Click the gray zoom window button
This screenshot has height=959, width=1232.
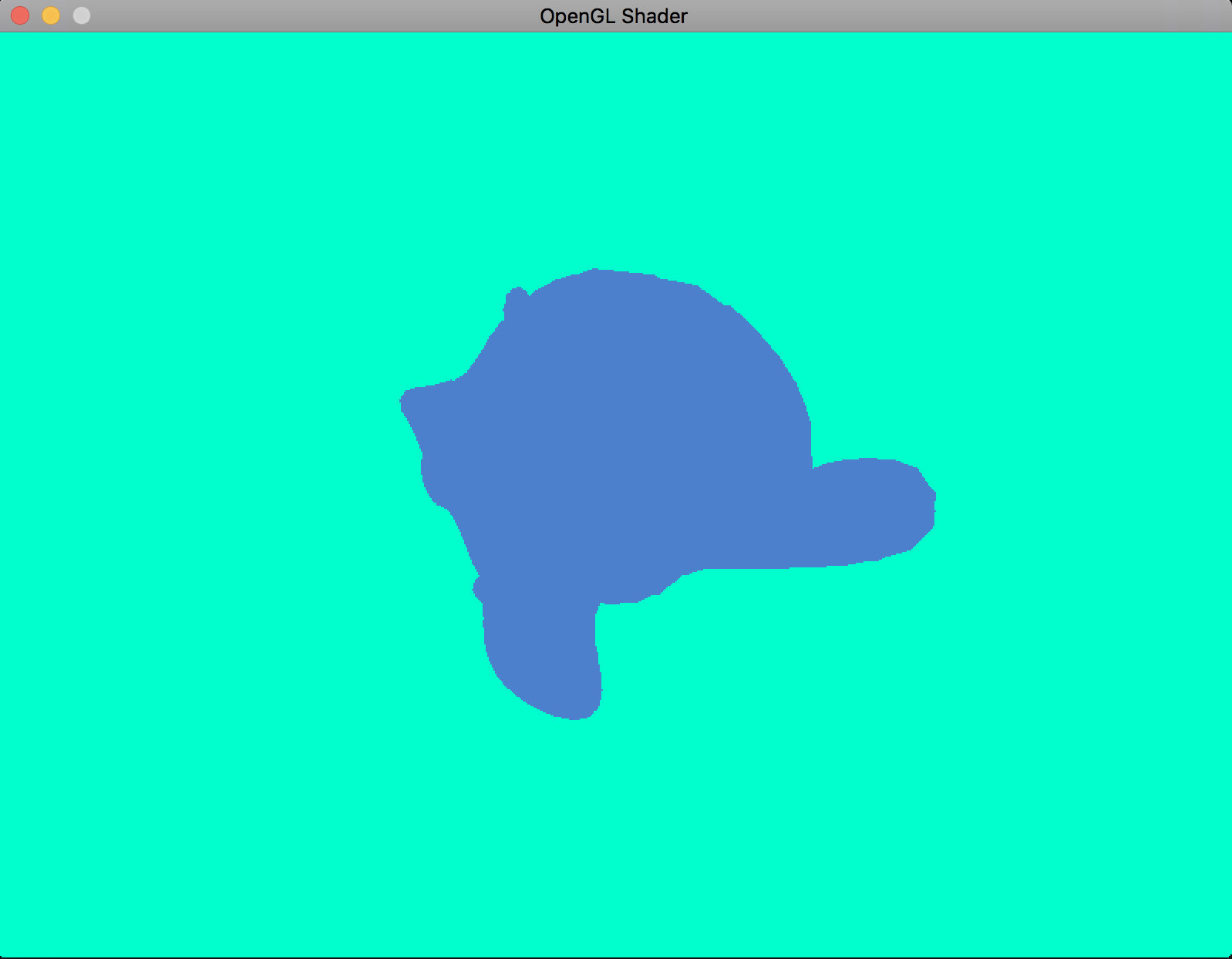click(82, 15)
